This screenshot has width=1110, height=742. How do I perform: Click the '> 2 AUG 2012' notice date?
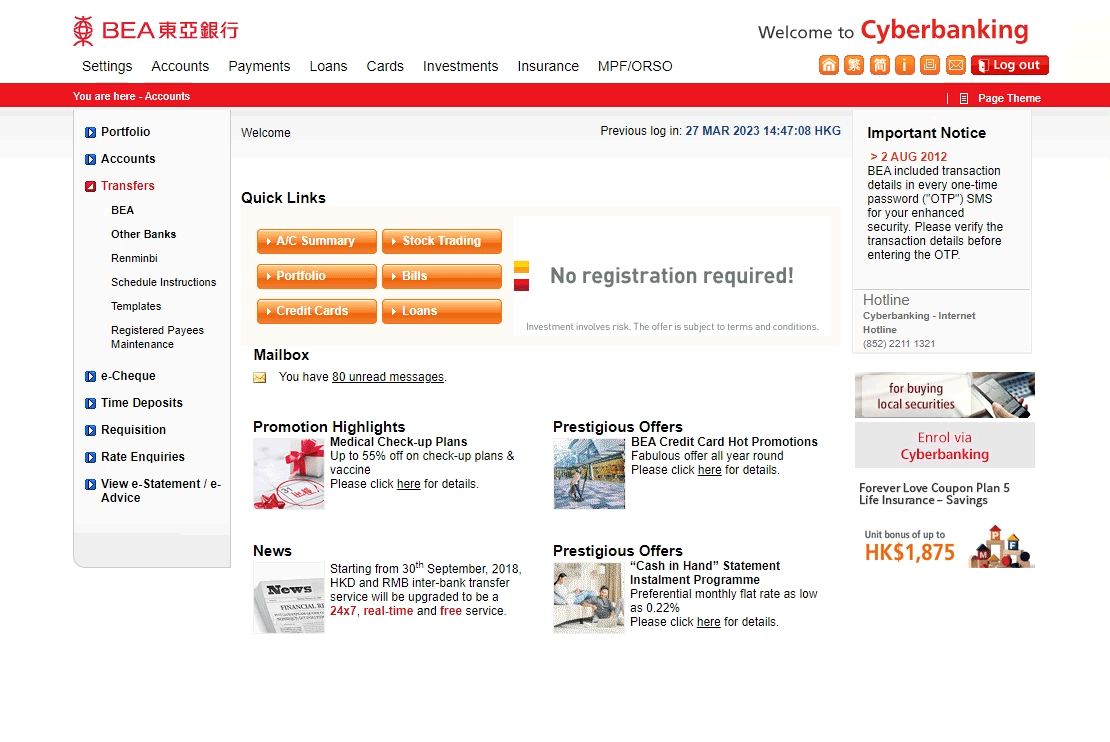coord(909,156)
